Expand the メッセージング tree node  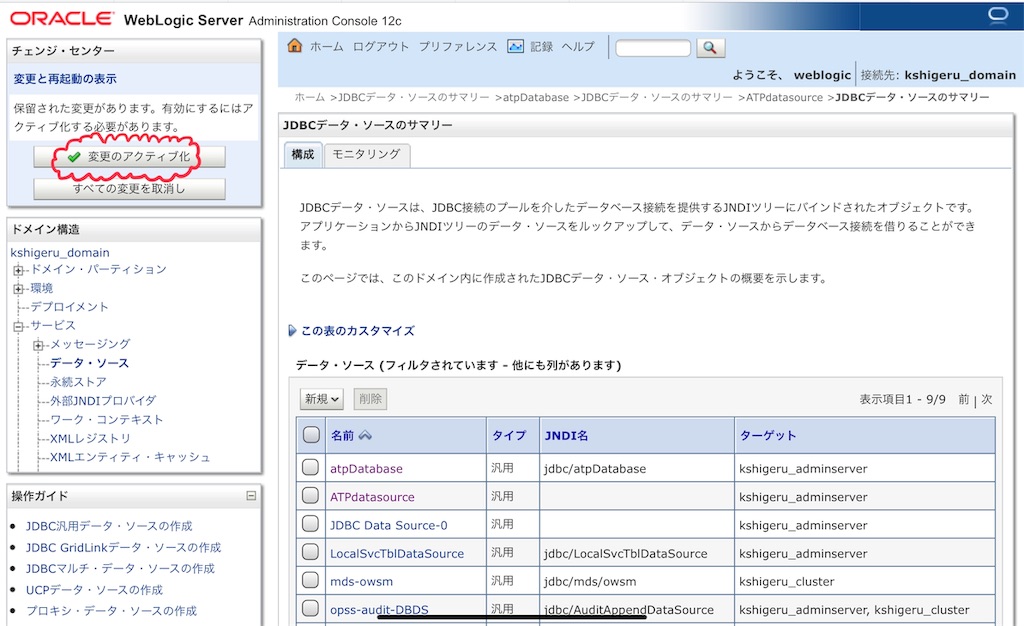[x=39, y=345]
